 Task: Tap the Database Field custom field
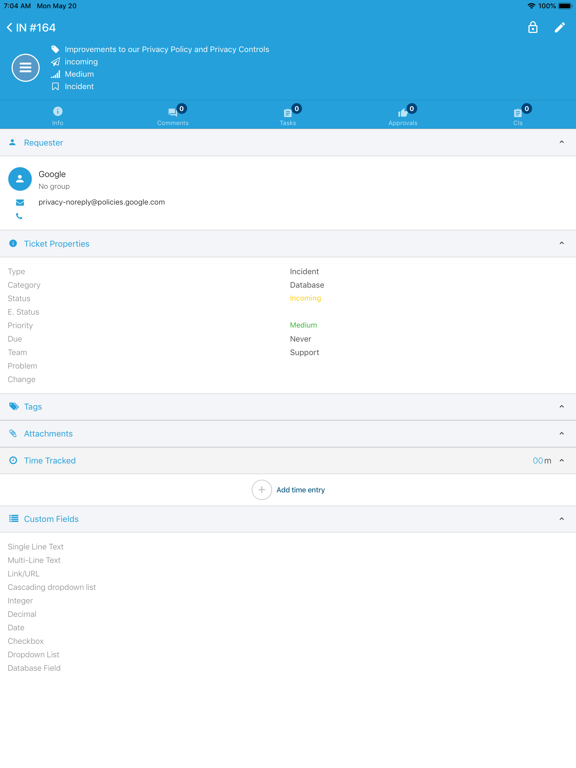pyautogui.click(x=34, y=668)
